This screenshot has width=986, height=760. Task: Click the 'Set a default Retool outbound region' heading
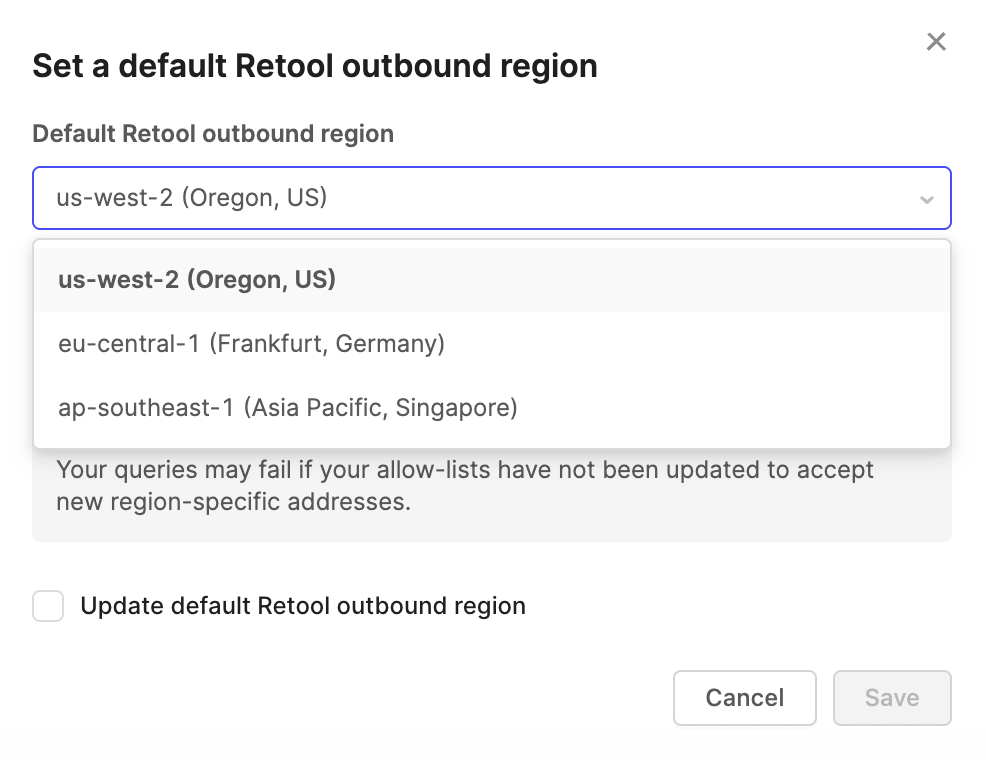tap(315, 67)
